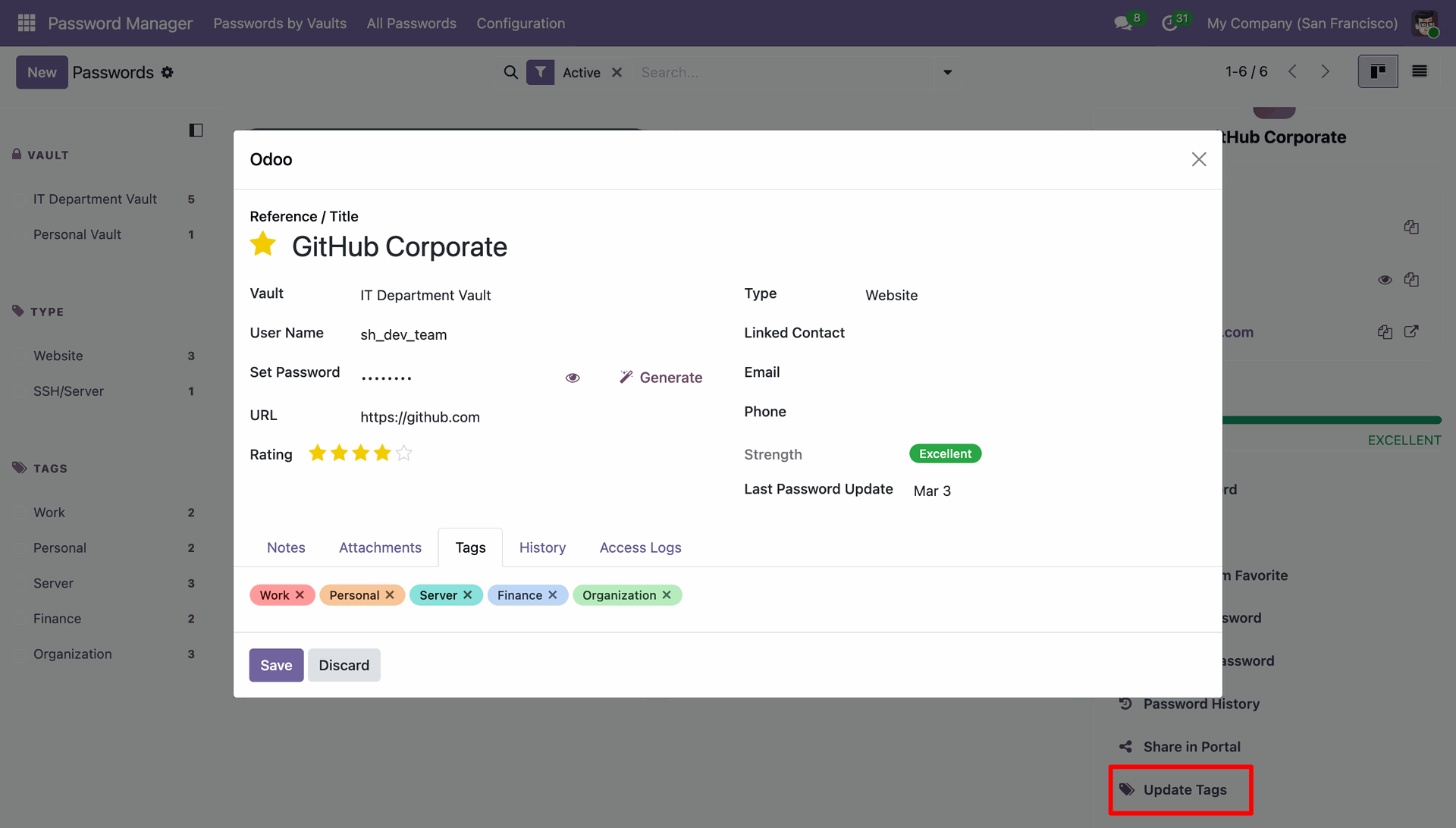The image size is (1456, 828).
Task: Open the conversations chat icon
Action: point(1123,23)
